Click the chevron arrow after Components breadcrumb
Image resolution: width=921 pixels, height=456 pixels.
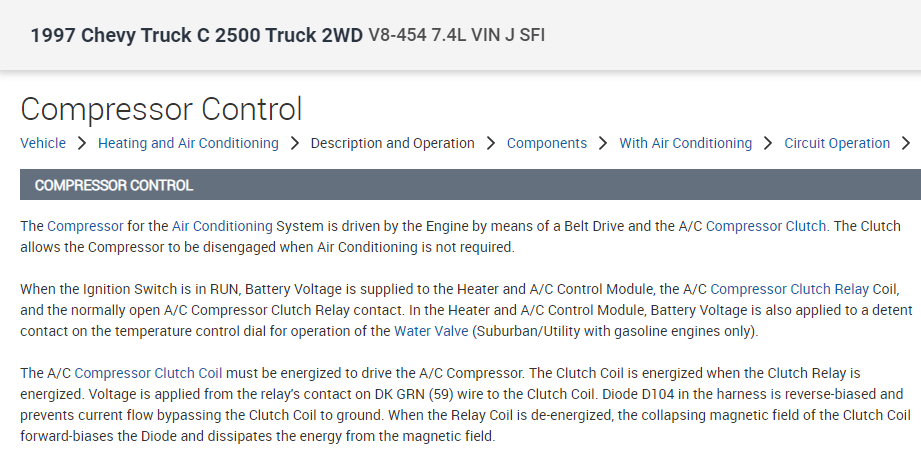click(603, 143)
